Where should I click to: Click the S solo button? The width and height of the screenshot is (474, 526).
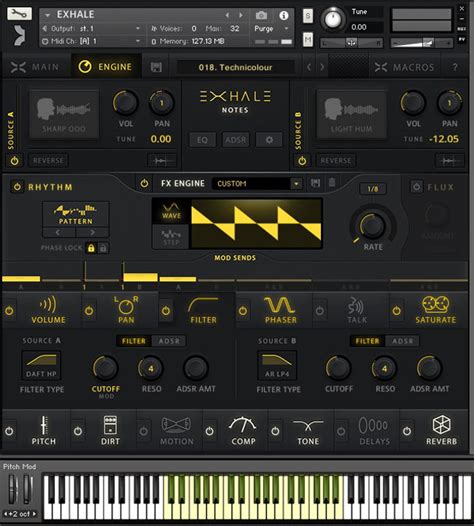click(x=308, y=16)
